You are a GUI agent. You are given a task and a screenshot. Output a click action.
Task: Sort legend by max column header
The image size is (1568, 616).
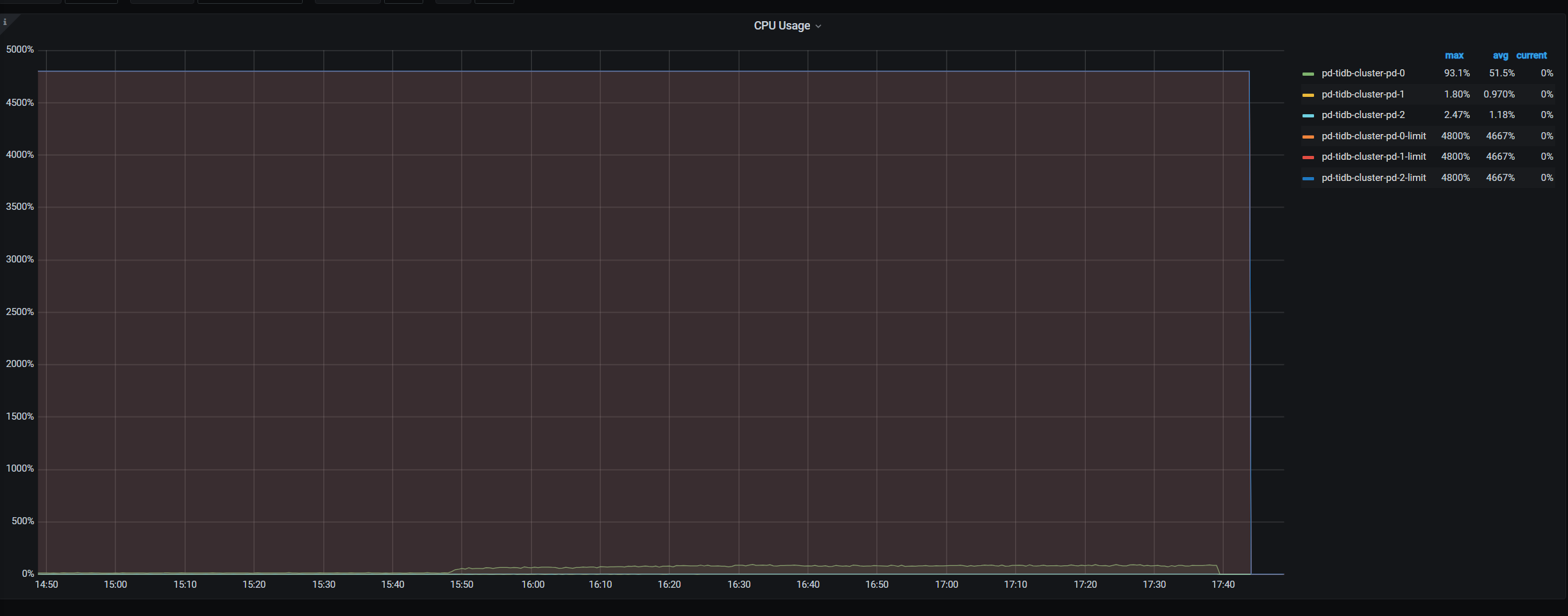[x=1454, y=56]
